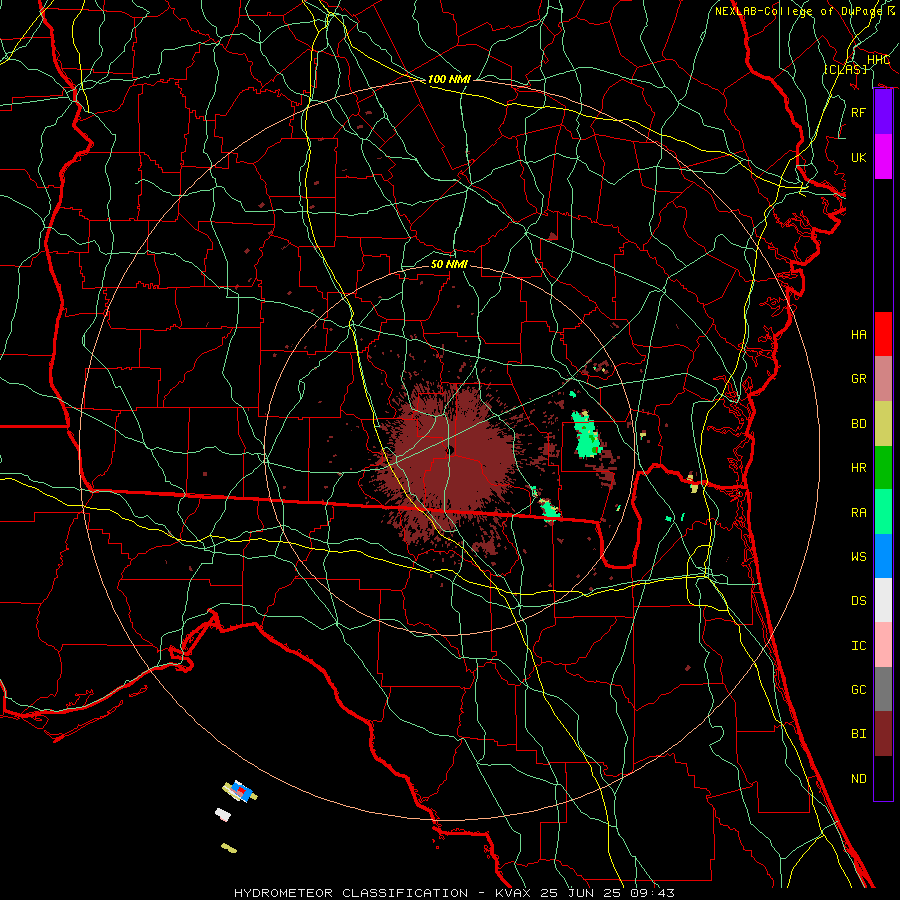Click the IC legend label
Viewport: 900px width, 900px height.
click(x=858, y=646)
